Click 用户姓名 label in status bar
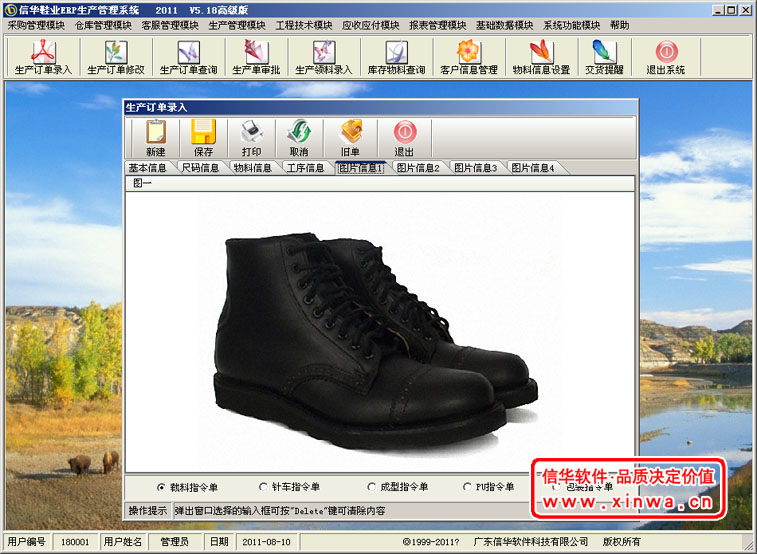The height and width of the screenshot is (554, 757). [123, 542]
